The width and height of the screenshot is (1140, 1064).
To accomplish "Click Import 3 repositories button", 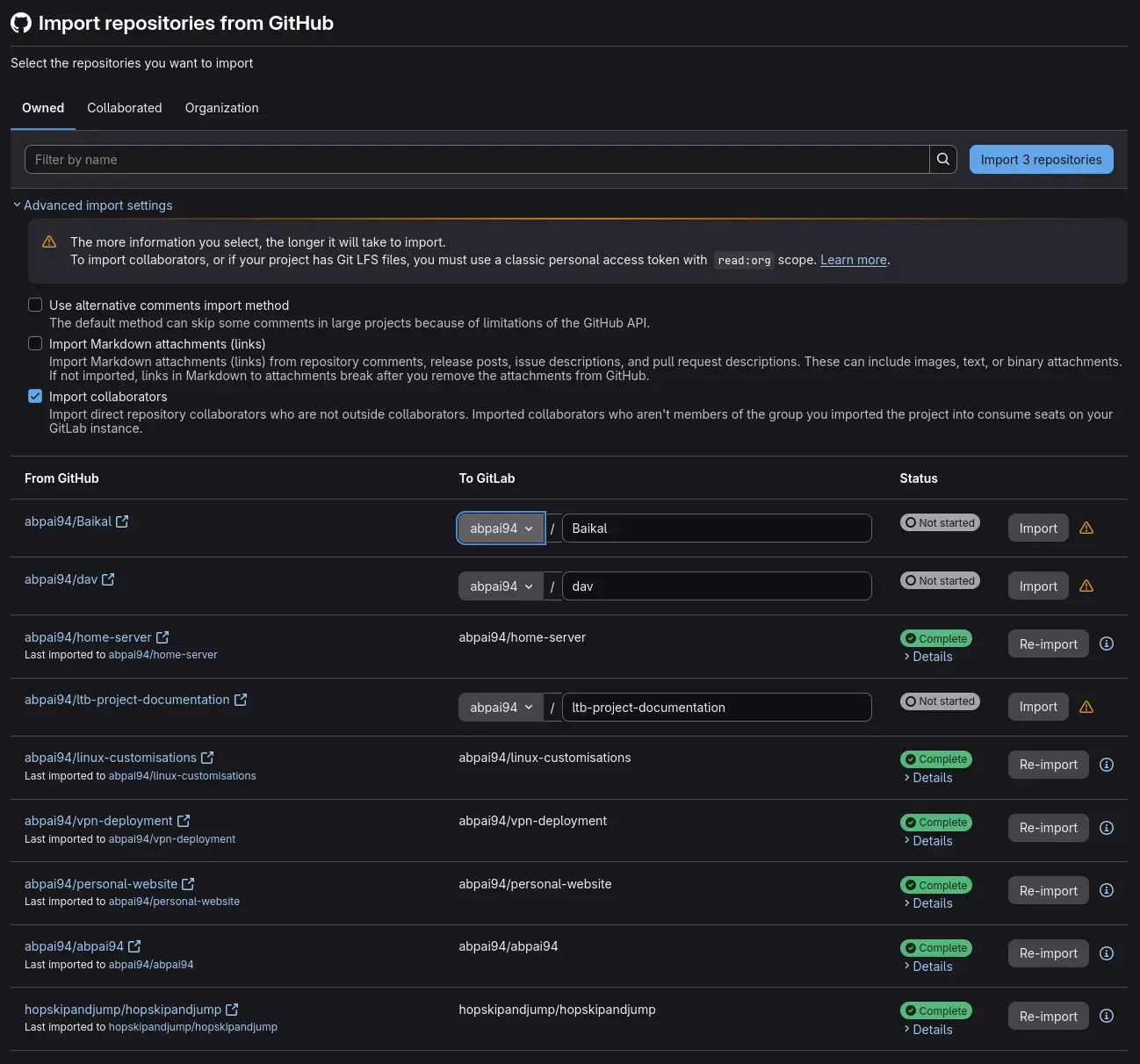I will [1041, 159].
